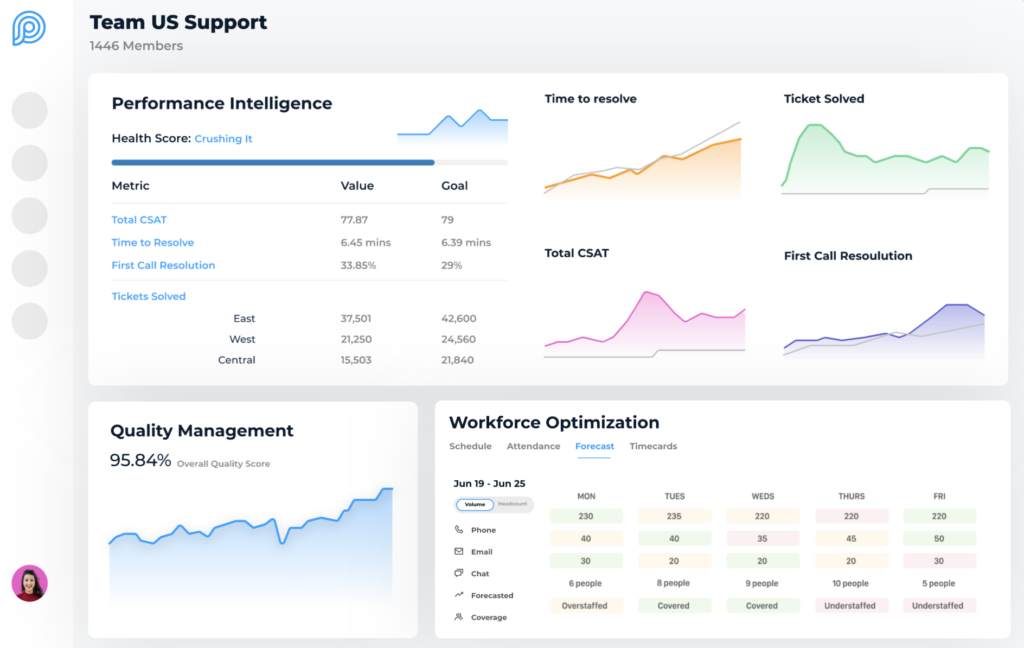
Task: Open the Schedule tab
Action: click(470, 446)
